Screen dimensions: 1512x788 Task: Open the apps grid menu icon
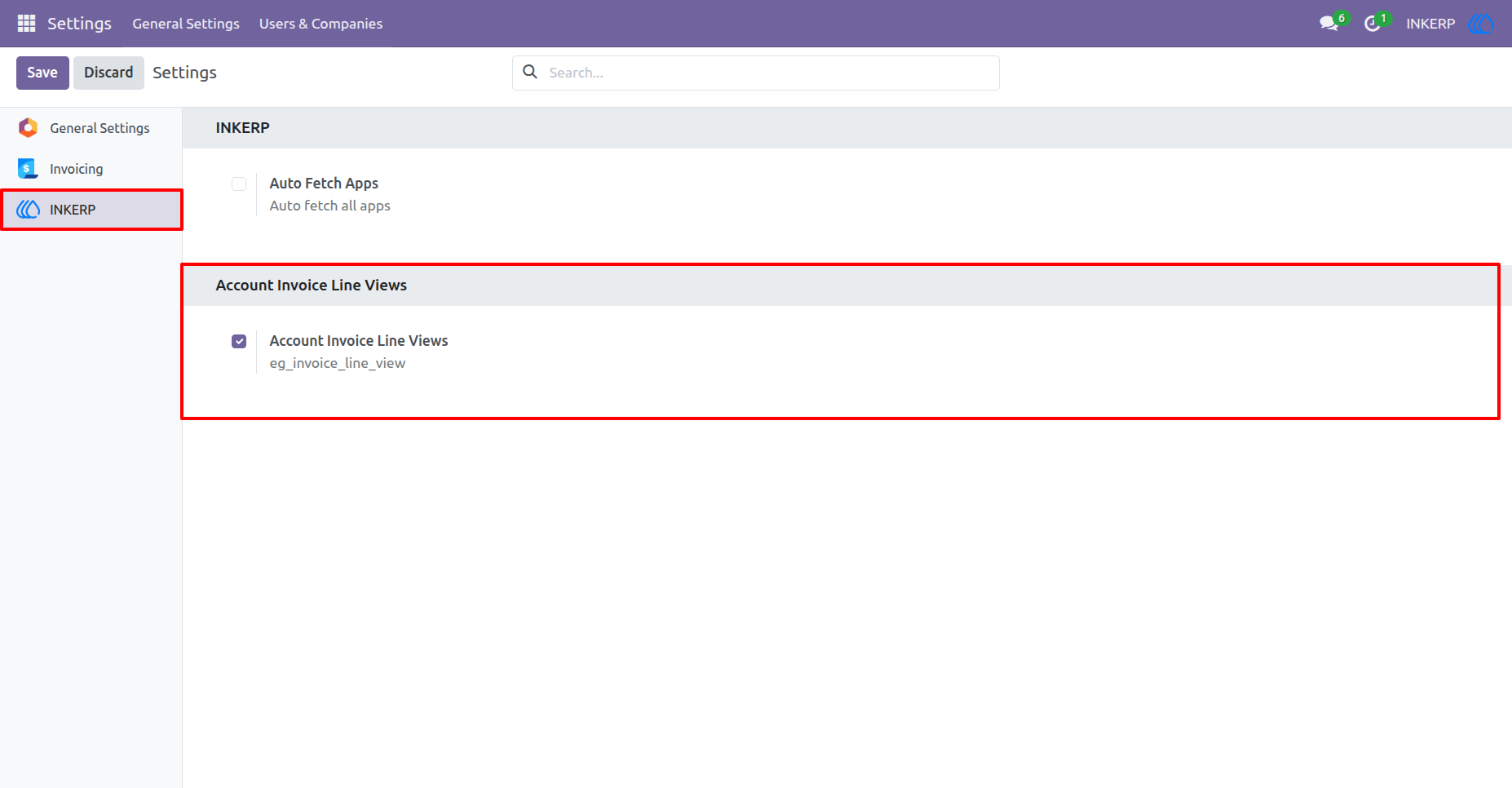coord(26,24)
